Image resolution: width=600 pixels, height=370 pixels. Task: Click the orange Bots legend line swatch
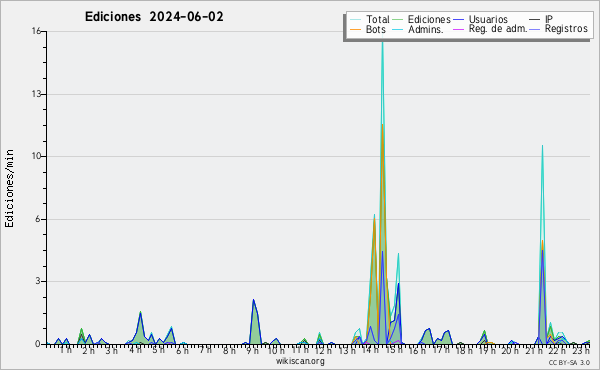355,29
